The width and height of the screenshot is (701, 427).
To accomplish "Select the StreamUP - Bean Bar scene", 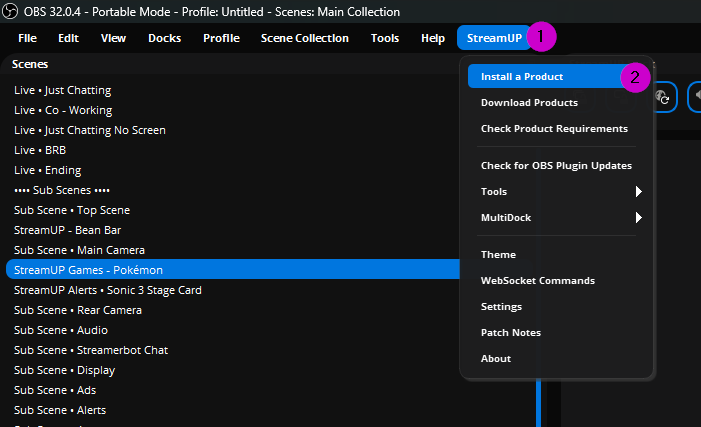I will point(67,230).
